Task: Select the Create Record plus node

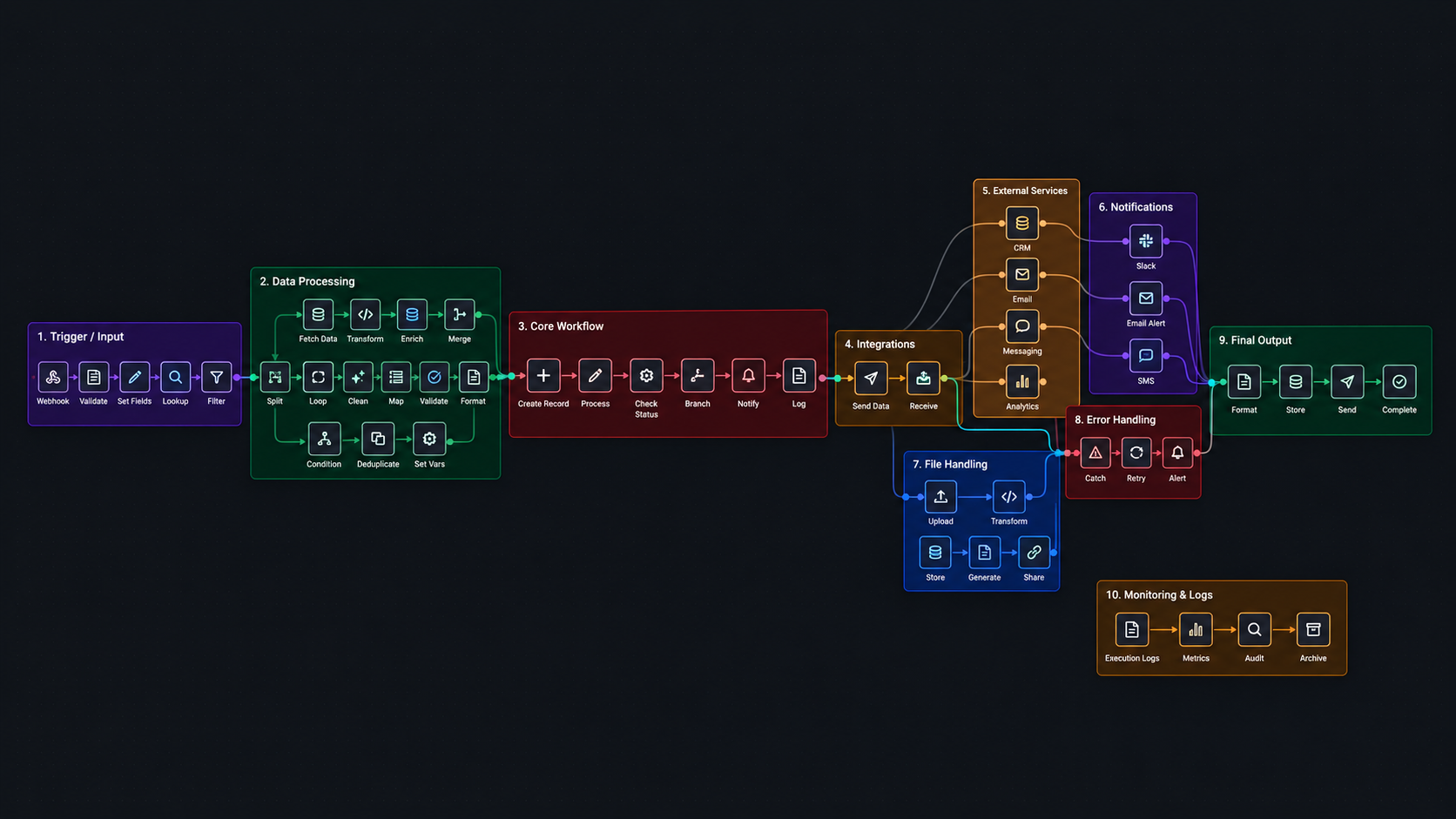Action: click(543, 376)
